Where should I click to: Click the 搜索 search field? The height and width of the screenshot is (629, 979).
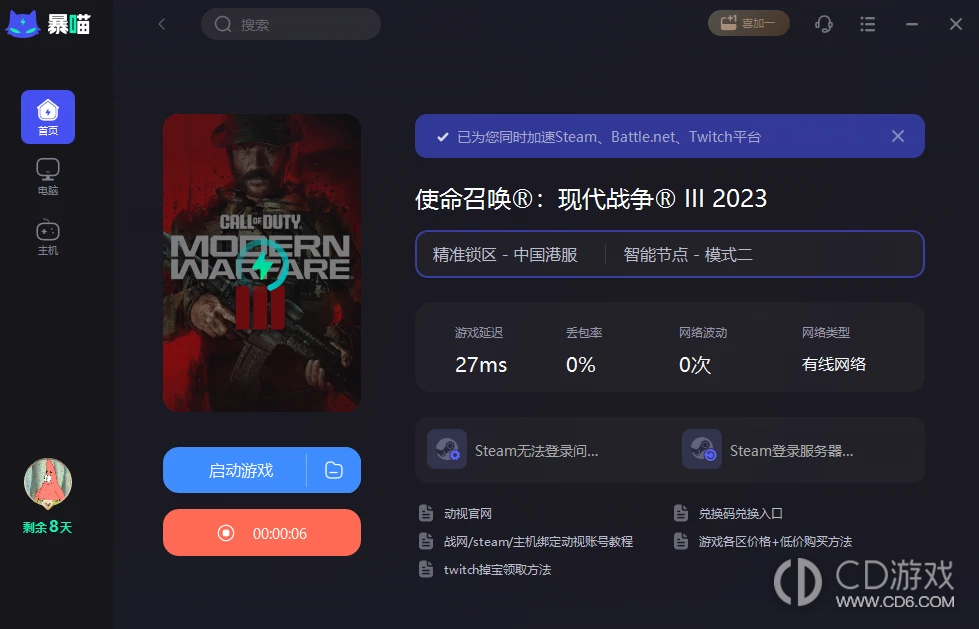click(291, 24)
